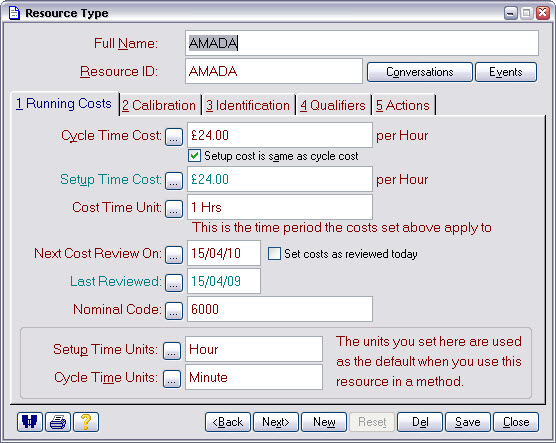Open Next Cost Review On date picker button
The height and width of the screenshot is (443, 556).
(x=174, y=255)
